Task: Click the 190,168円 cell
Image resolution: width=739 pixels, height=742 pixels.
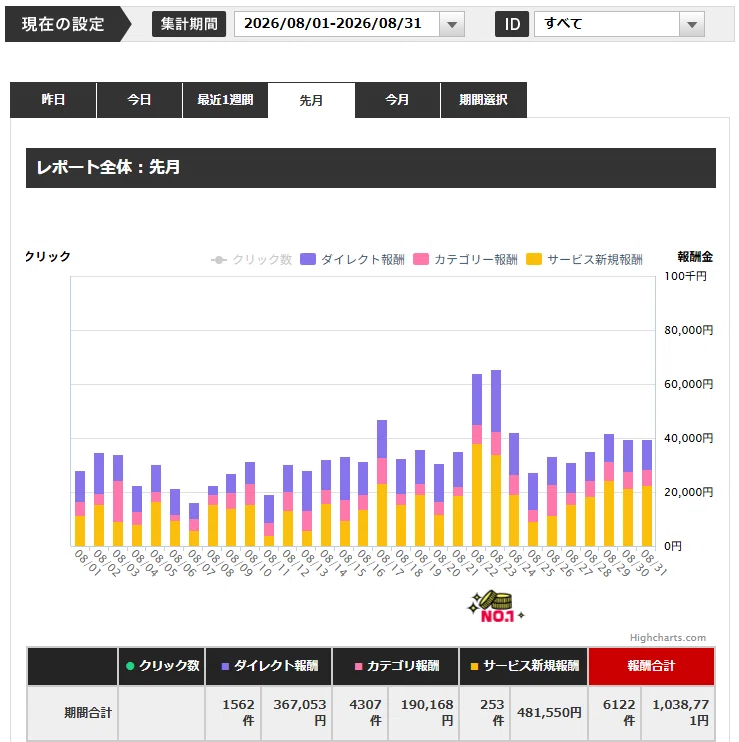Action: click(x=423, y=713)
